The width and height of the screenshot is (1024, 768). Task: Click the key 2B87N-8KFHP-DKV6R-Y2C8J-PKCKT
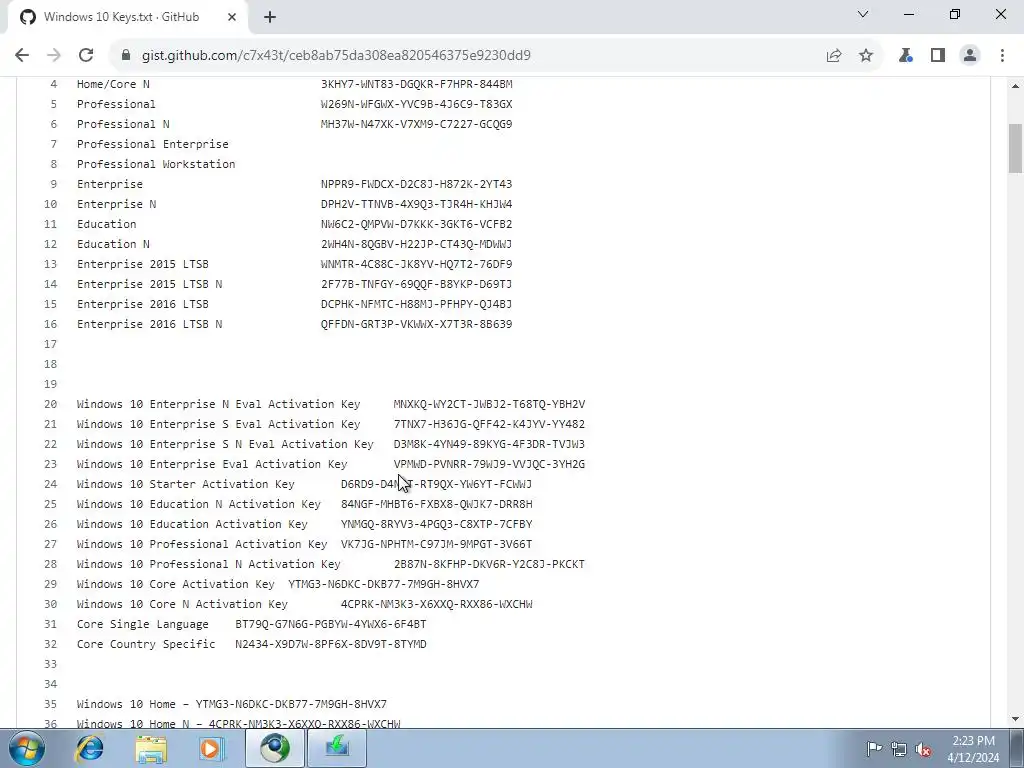[489, 564]
